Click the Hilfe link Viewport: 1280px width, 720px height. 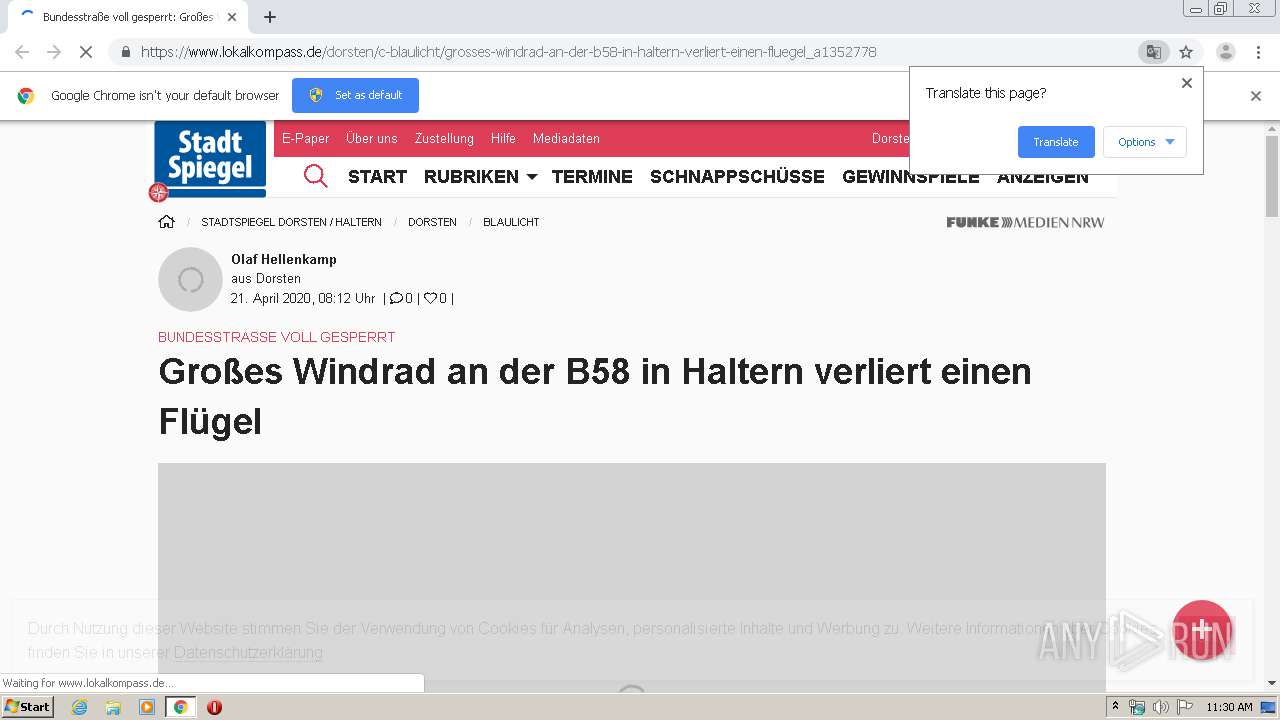(x=503, y=138)
